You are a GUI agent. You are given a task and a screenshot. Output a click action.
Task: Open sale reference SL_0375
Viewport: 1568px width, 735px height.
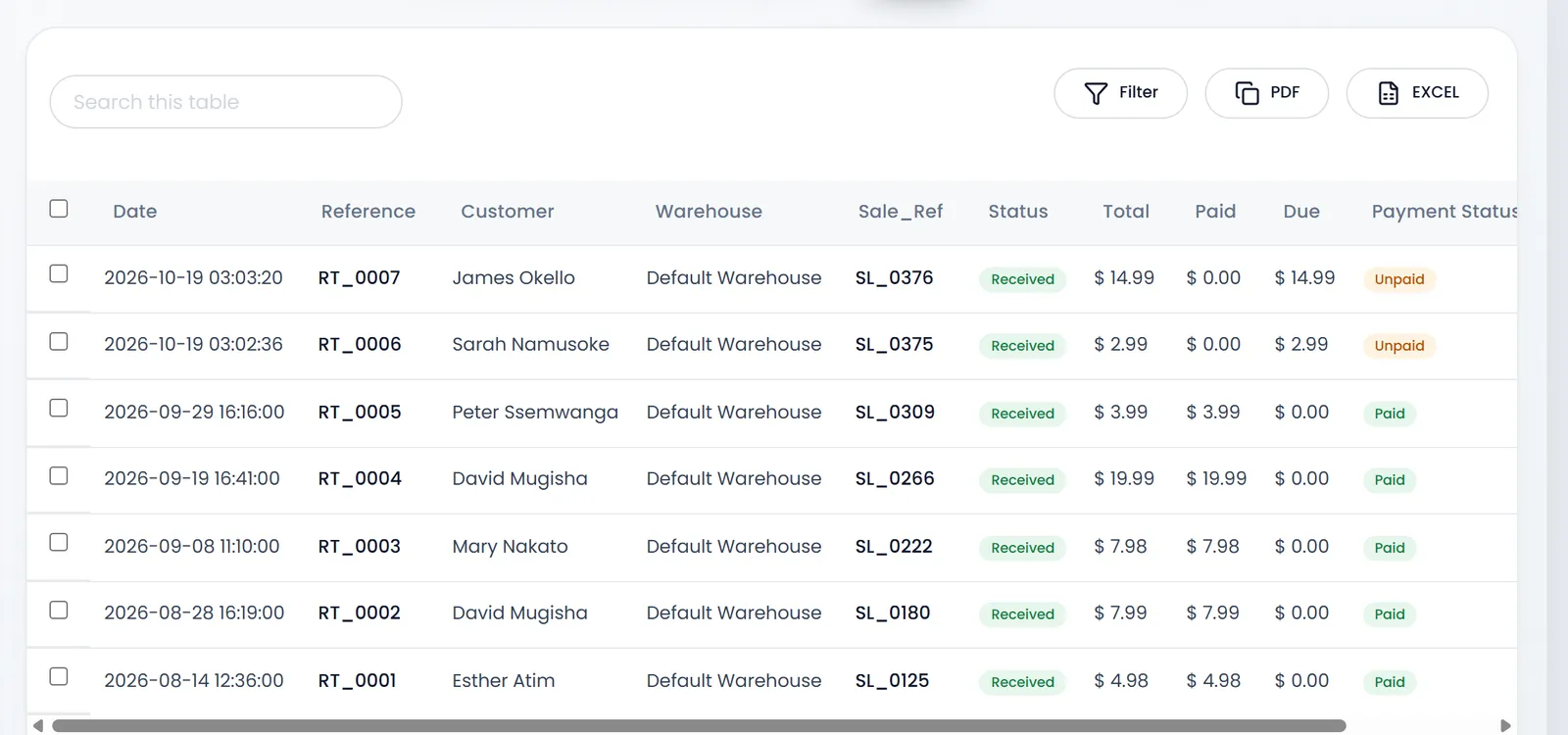[x=894, y=345]
